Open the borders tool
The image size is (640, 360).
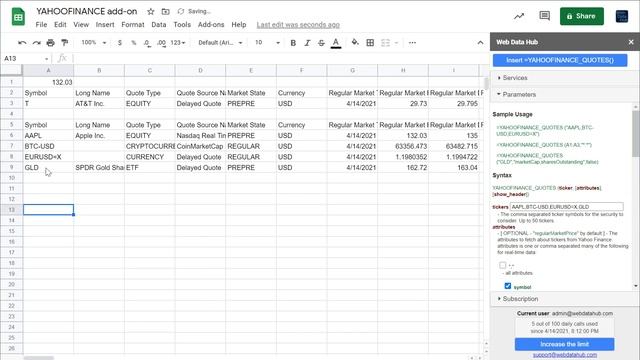pyautogui.click(x=370, y=42)
